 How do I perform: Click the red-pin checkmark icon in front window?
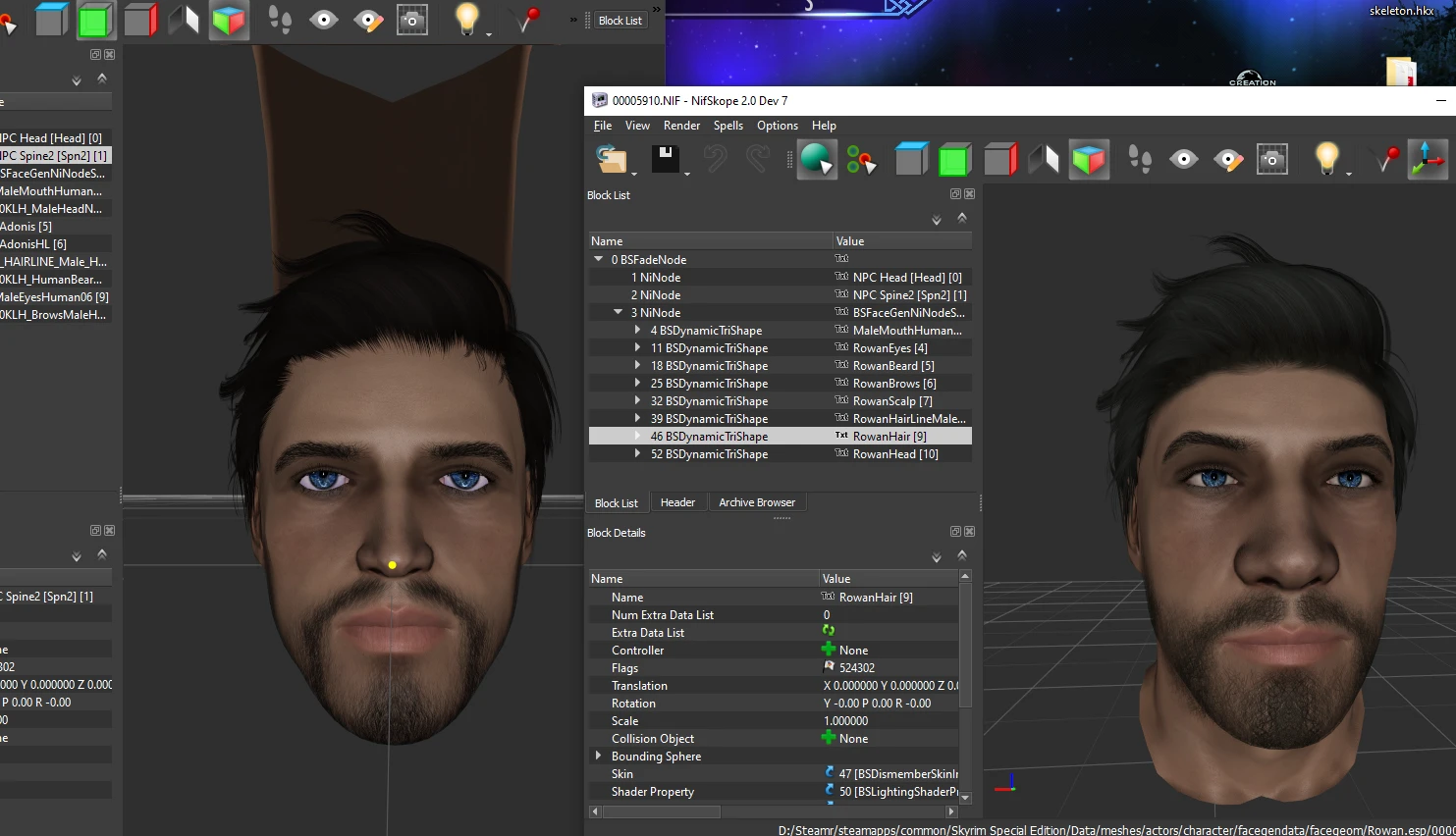coord(1385,159)
